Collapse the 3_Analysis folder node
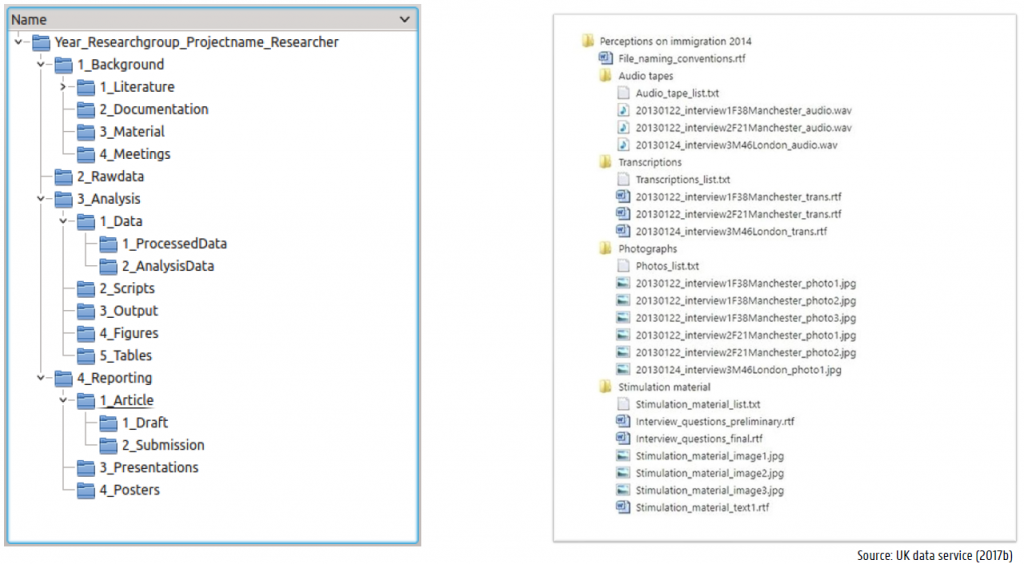The image size is (1024, 564). click(x=39, y=199)
